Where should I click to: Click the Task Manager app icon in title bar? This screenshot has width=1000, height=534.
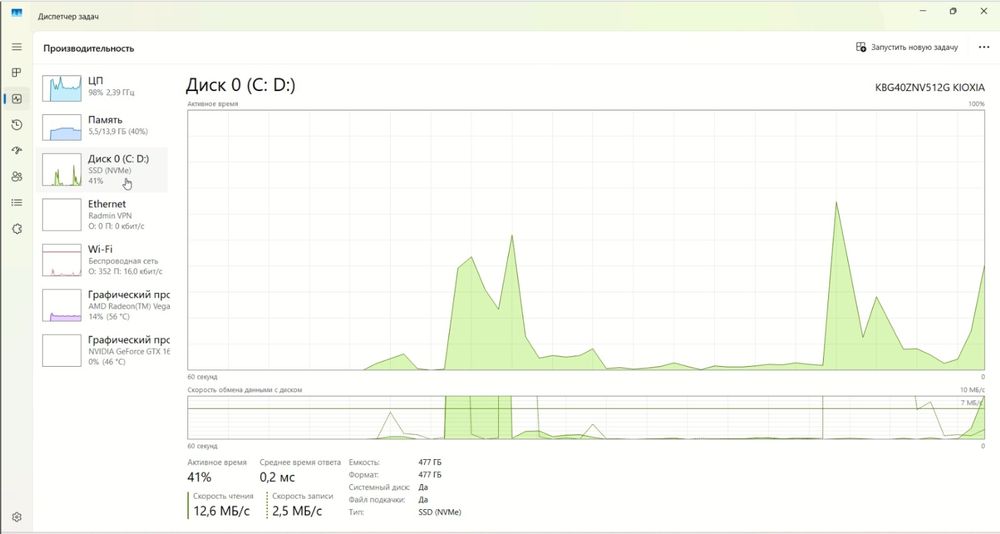(x=17, y=12)
